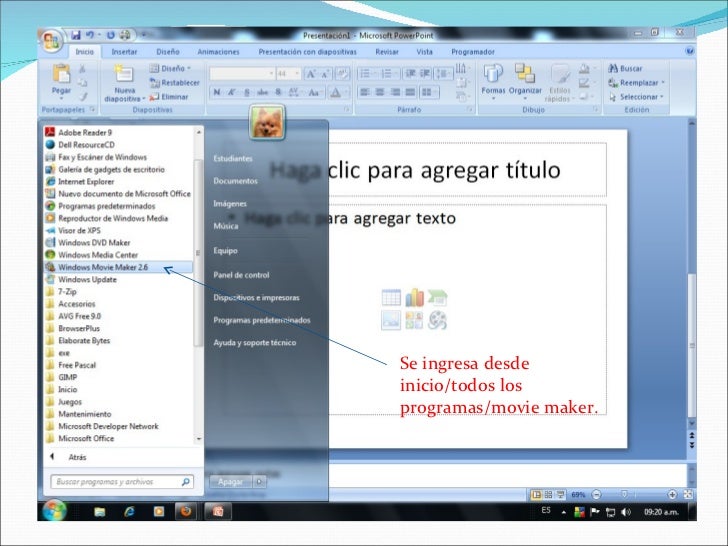Image resolution: width=728 pixels, height=546 pixels.
Task: Open Panel de control link
Action: click(241, 275)
